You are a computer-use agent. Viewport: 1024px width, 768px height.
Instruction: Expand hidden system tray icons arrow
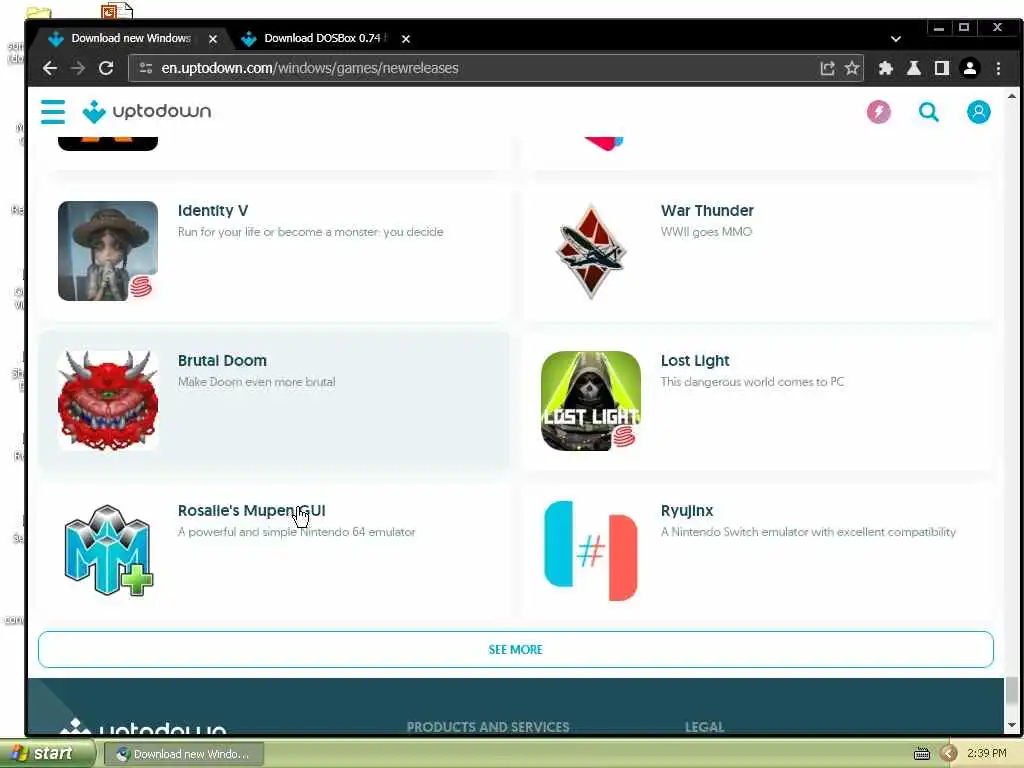(949, 754)
